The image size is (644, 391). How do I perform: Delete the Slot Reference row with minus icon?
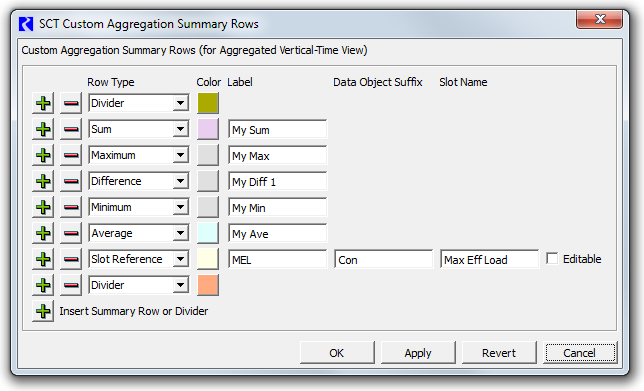[71, 259]
